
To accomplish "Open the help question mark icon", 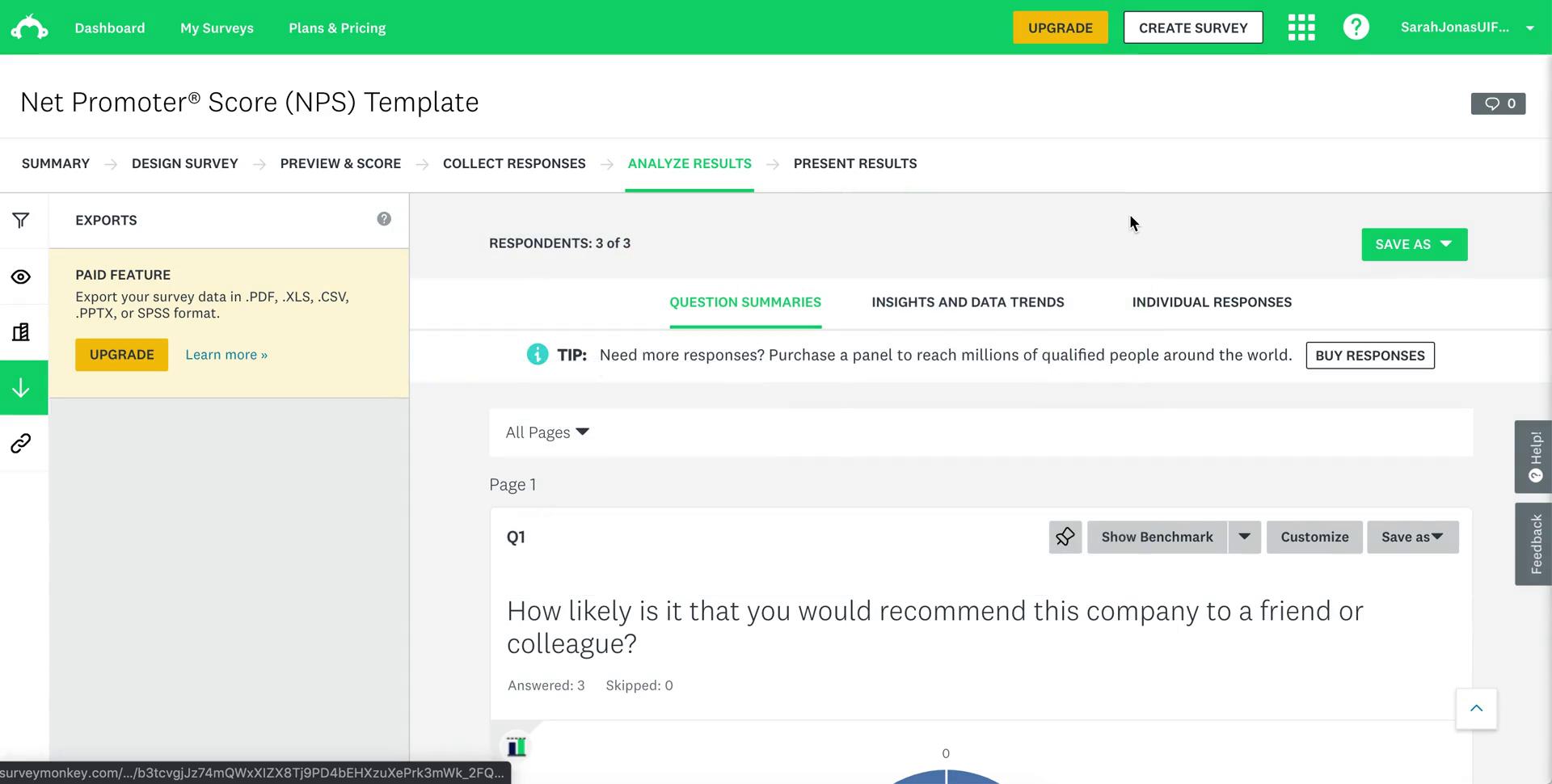I will coord(1356,27).
